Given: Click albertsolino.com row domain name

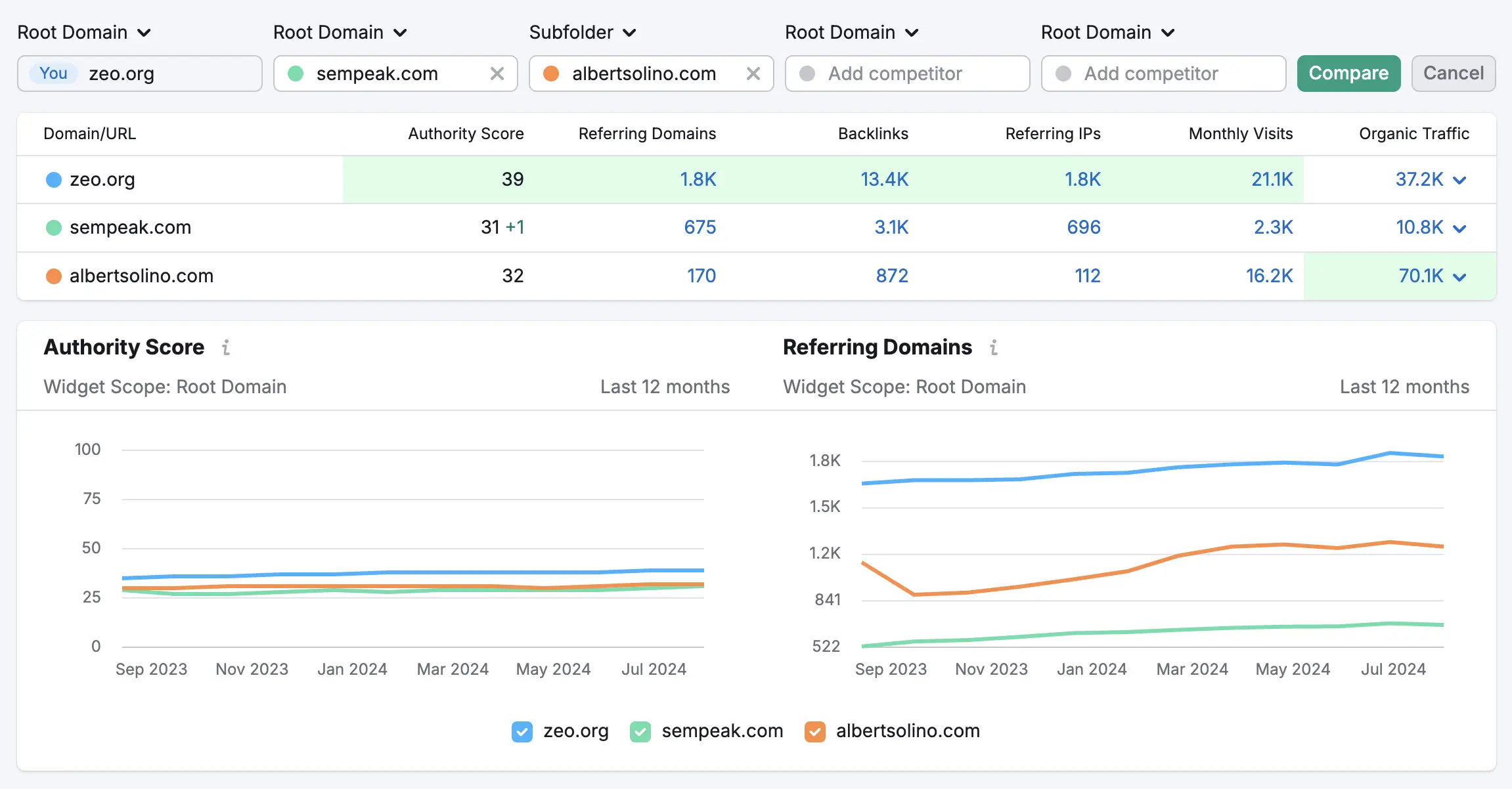Looking at the screenshot, I should (142, 276).
